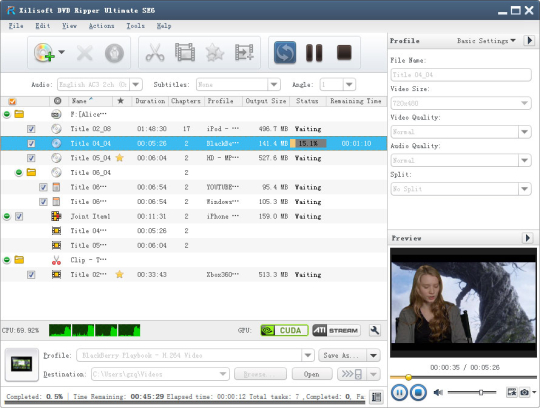This screenshot has width=540, height=408.
Task: Click the Browse... button
Action: coord(260,374)
